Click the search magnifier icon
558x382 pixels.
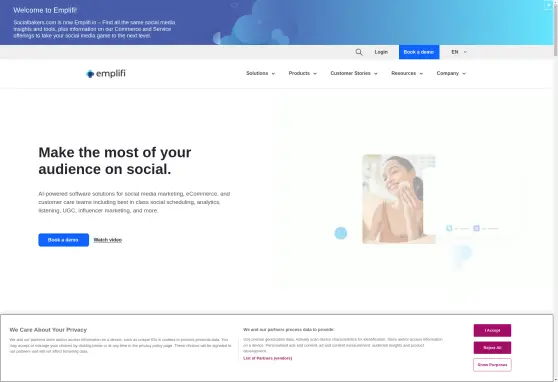[x=359, y=52]
